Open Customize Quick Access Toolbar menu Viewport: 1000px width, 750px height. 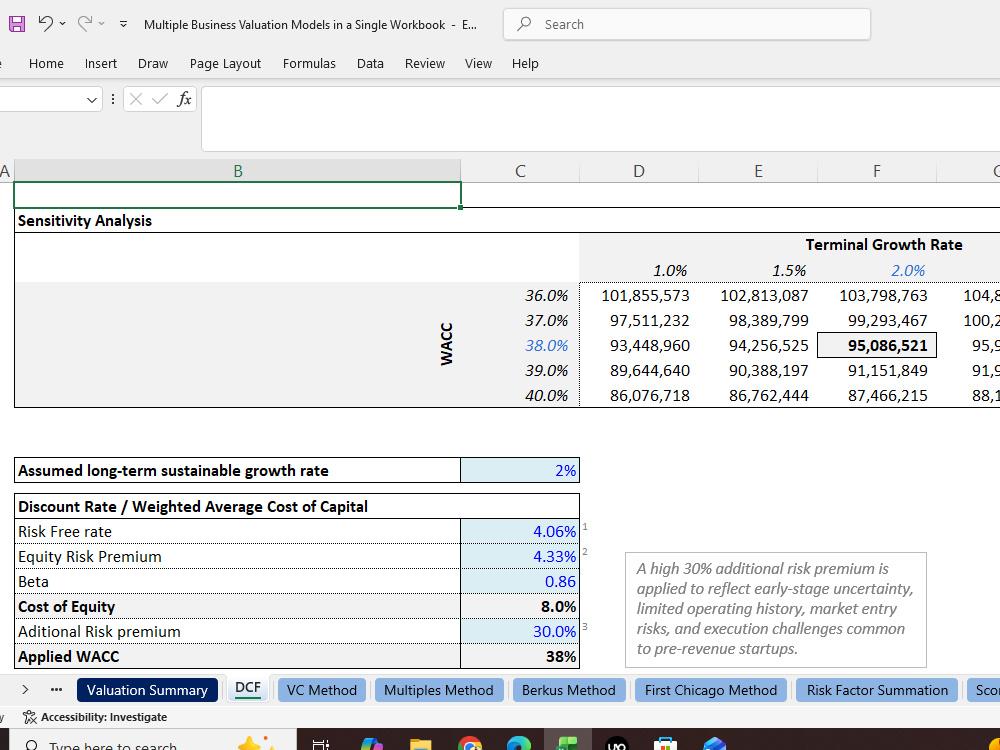point(123,24)
